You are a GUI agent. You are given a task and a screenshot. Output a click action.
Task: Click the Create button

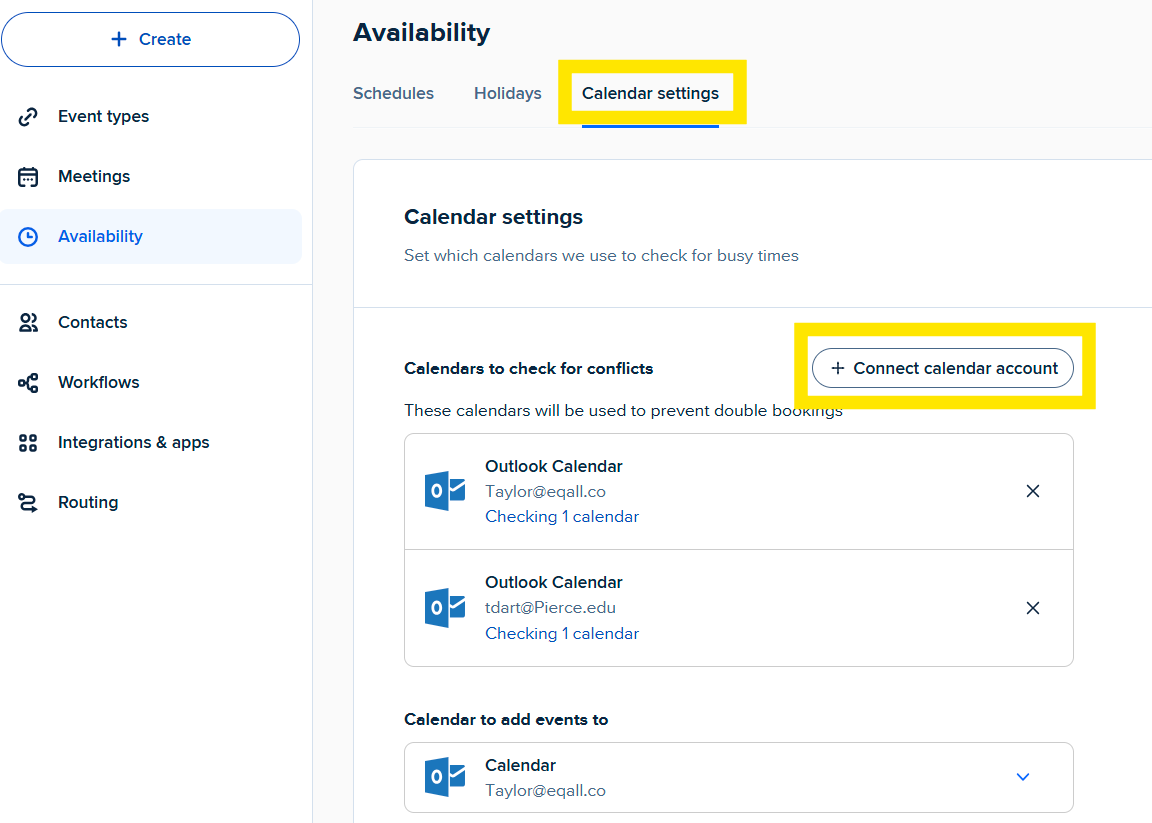click(151, 39)
